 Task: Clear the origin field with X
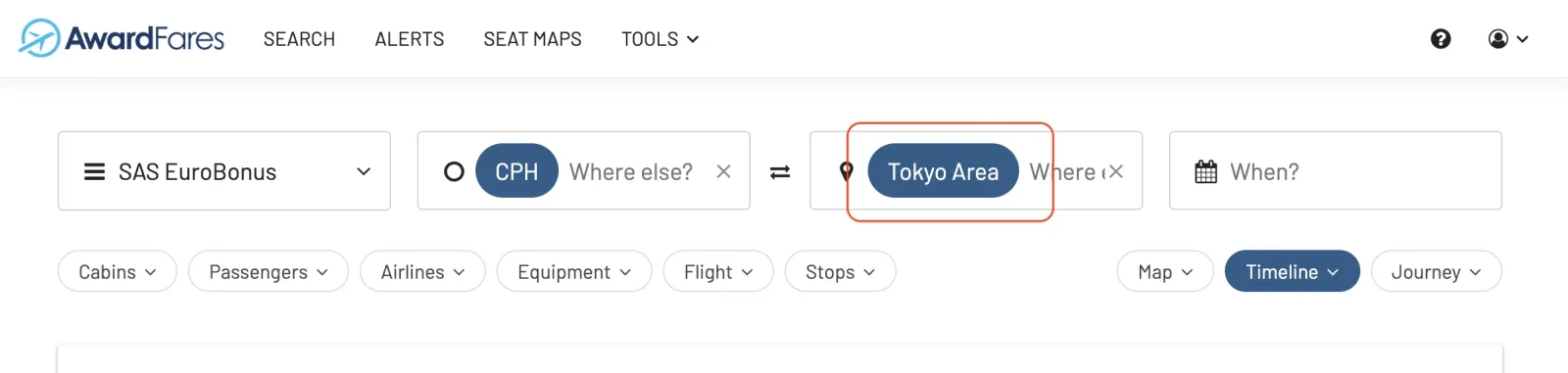[723, 171]
